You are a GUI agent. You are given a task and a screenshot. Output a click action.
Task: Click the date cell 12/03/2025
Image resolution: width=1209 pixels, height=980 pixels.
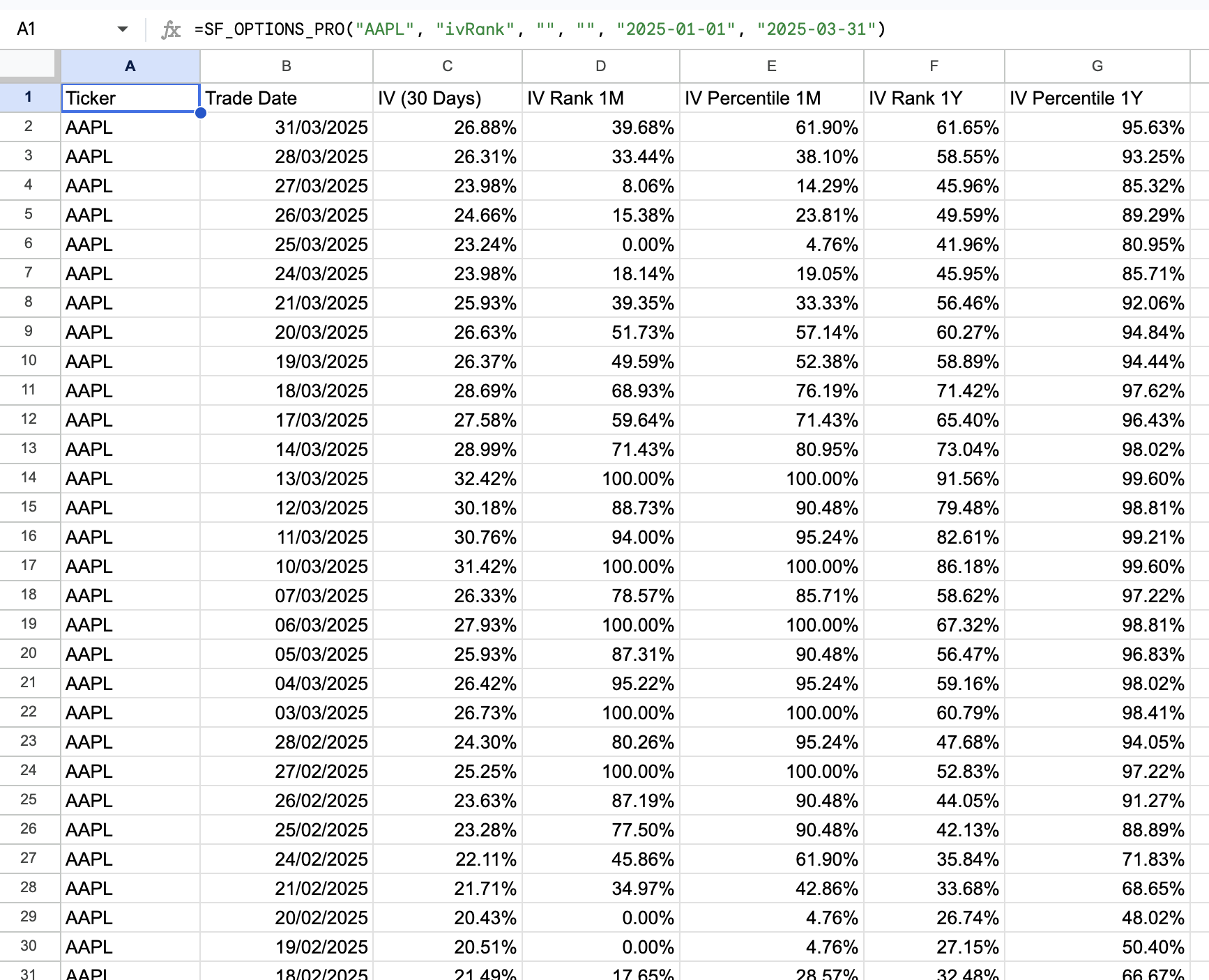pos(287,507)
